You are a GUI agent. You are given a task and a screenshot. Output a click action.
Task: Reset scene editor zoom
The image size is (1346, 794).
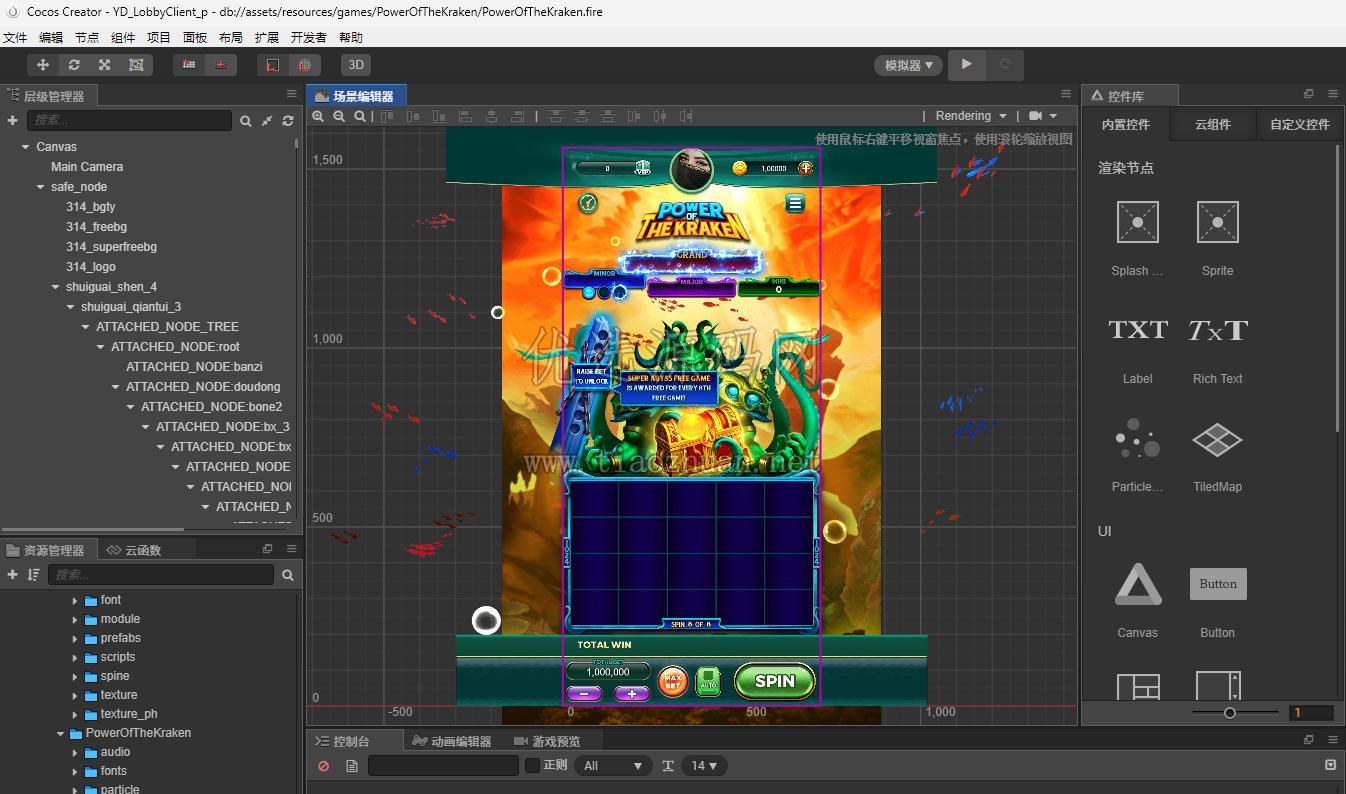click(x=360, y=116)
